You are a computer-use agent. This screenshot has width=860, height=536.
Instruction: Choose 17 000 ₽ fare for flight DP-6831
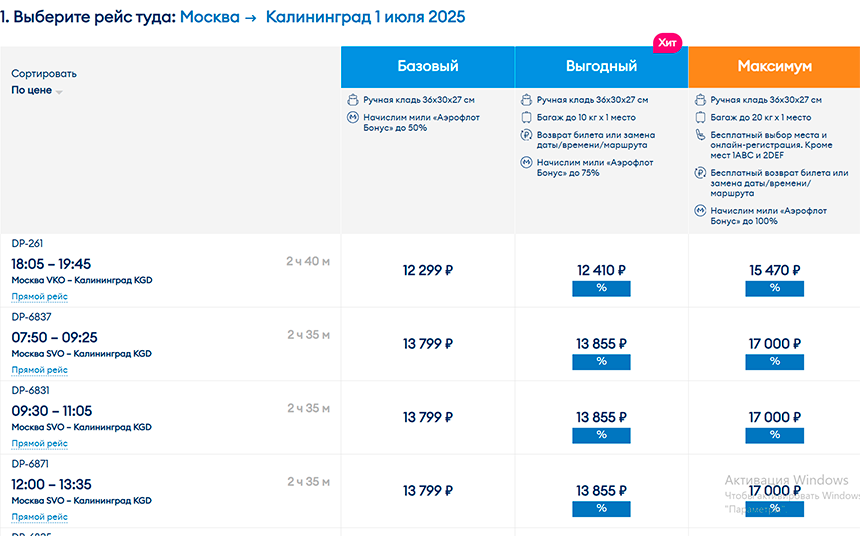pos(774,417)
